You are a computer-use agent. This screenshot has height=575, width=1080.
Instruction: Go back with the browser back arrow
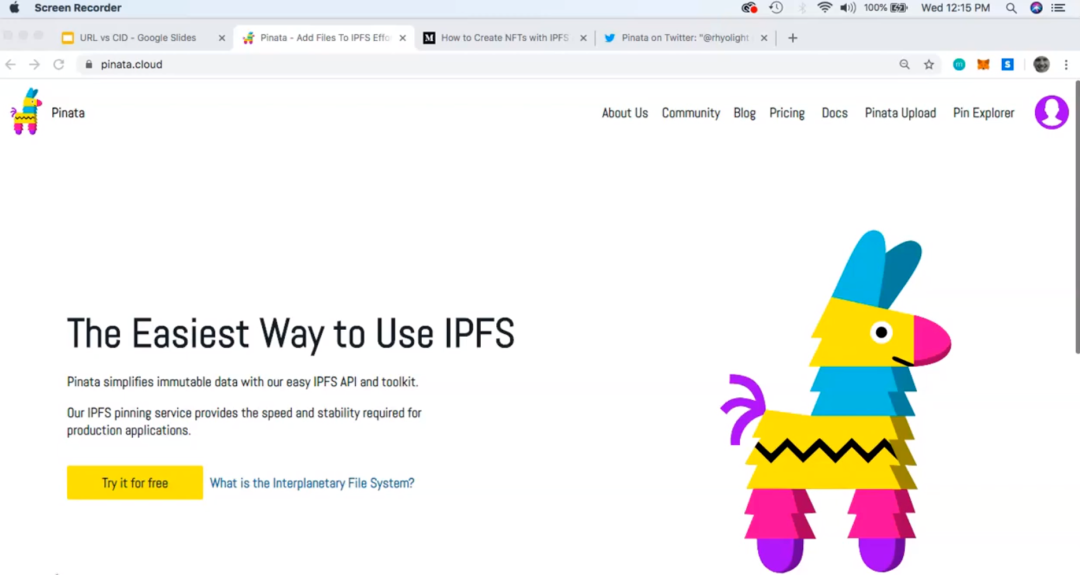[10, 64]
